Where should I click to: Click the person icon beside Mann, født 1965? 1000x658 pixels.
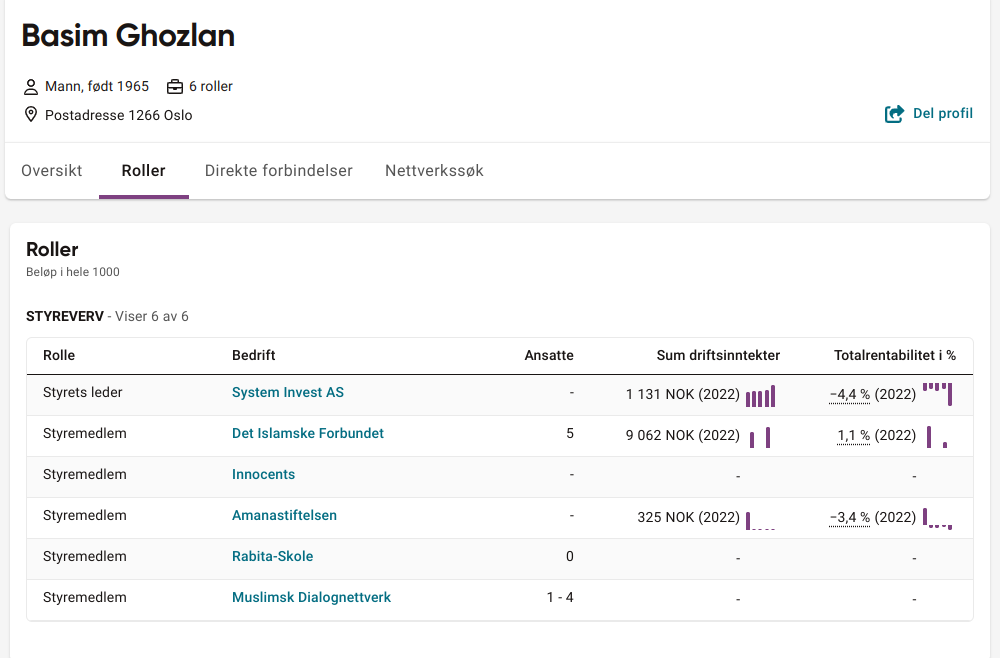pyautogui.click(x=31, y=87)
